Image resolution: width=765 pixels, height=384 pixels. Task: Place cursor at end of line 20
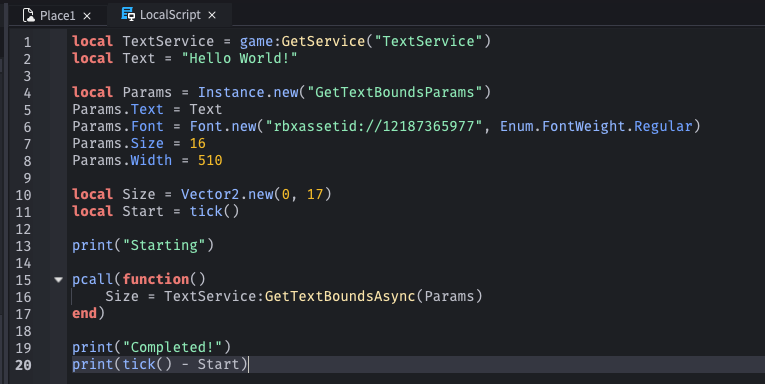(x=248, y=364)
